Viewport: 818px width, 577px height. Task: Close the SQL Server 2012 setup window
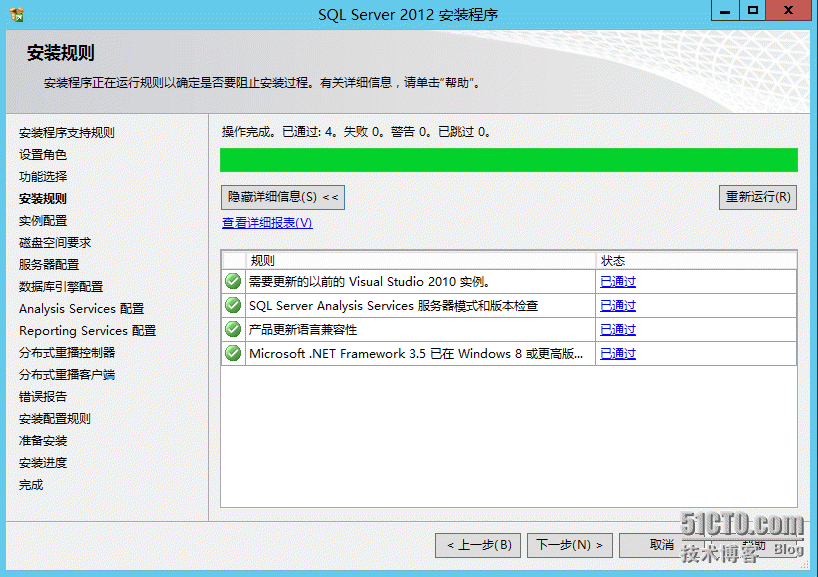788,10
